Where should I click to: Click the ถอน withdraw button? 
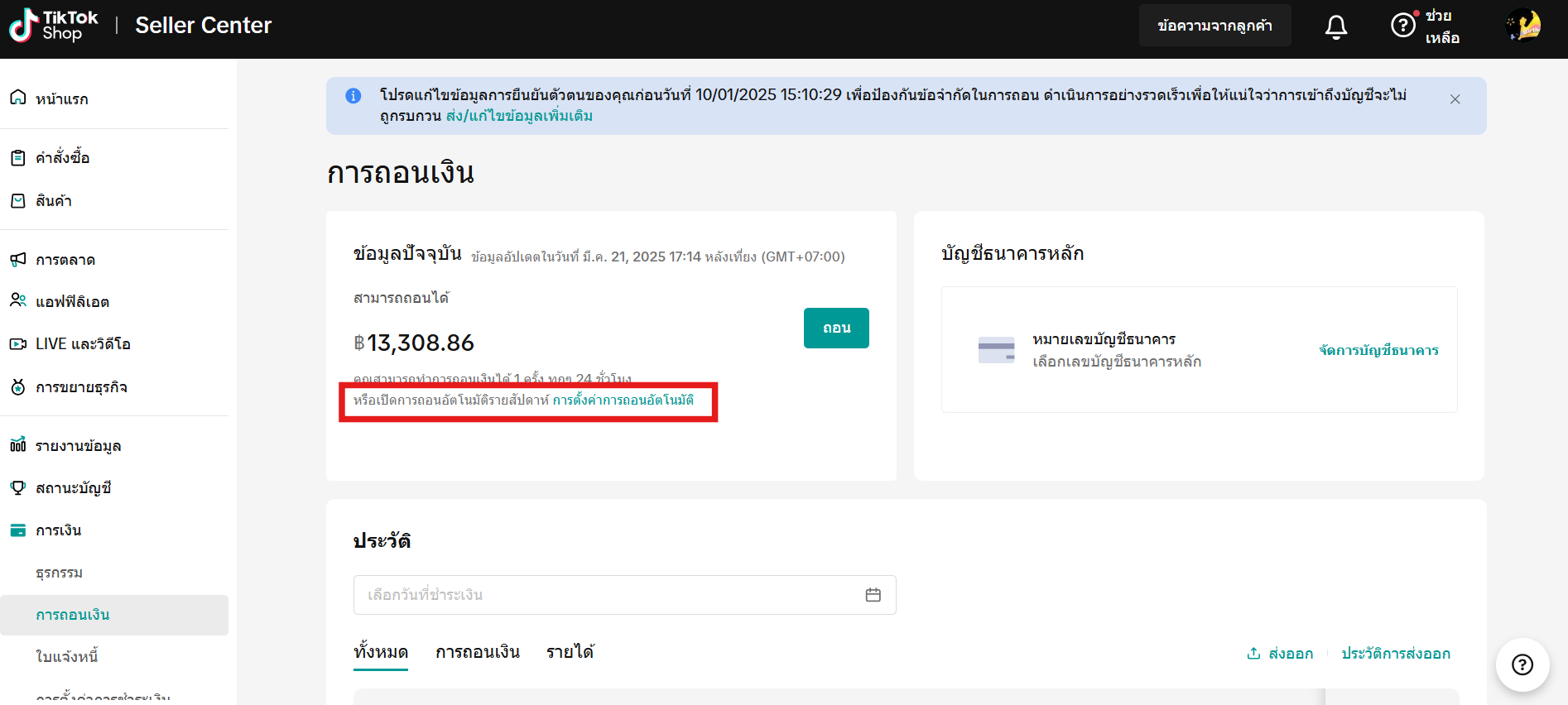point(836,328)
